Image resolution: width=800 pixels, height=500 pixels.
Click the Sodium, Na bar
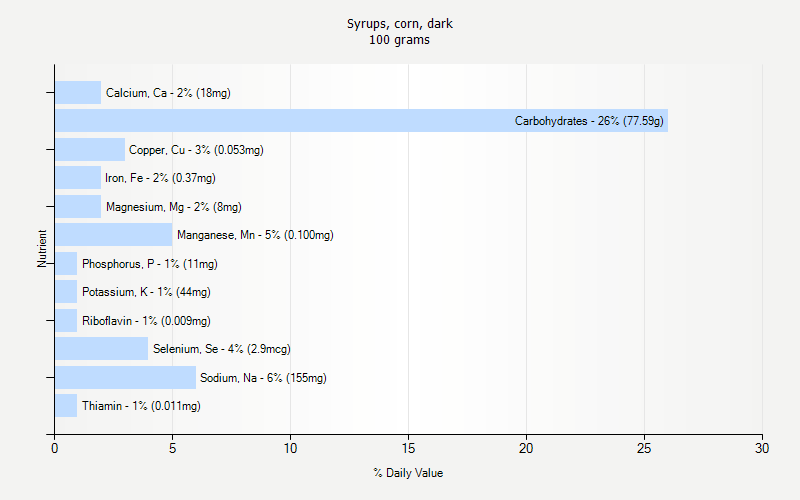click(125, 378)
